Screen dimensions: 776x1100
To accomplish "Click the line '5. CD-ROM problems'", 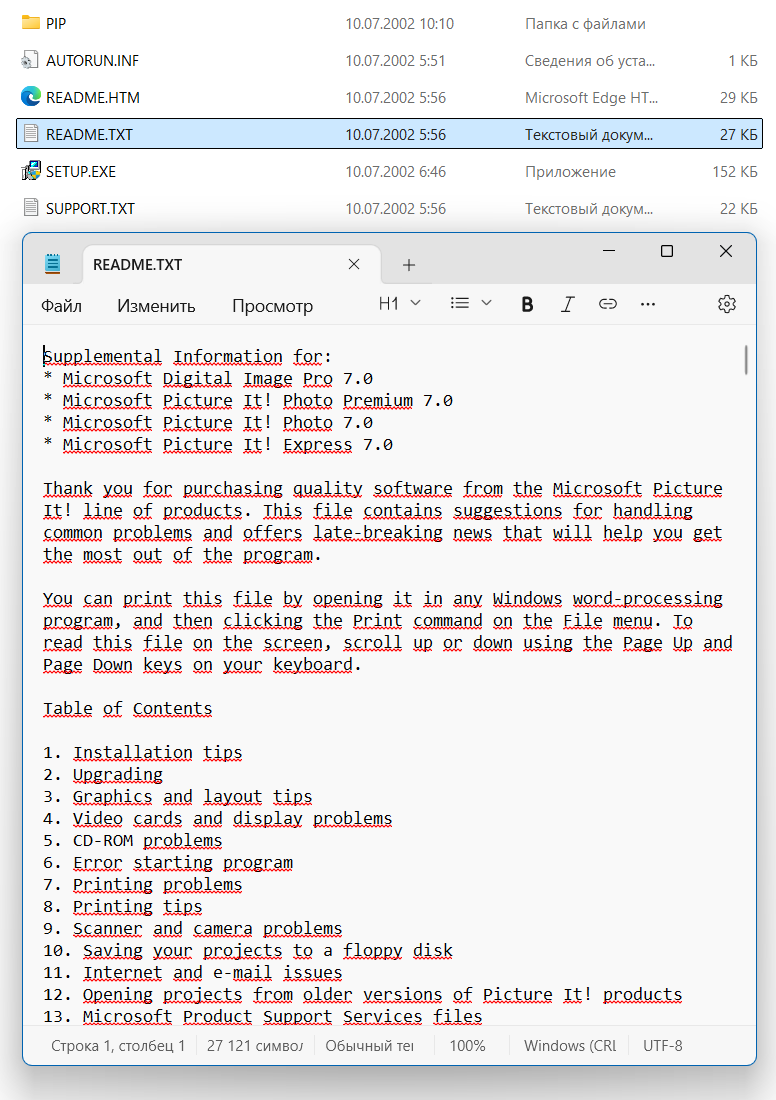I will tap(133, 841).
